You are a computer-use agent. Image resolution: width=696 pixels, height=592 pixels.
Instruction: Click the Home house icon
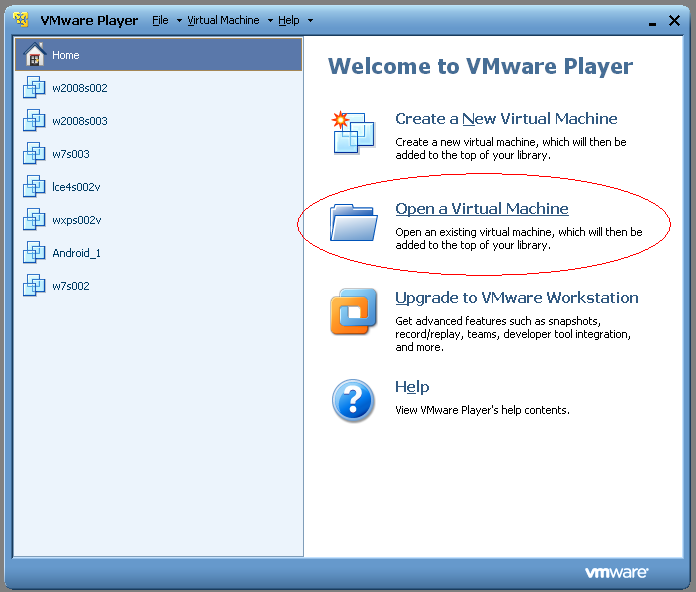tap(35, 54)
